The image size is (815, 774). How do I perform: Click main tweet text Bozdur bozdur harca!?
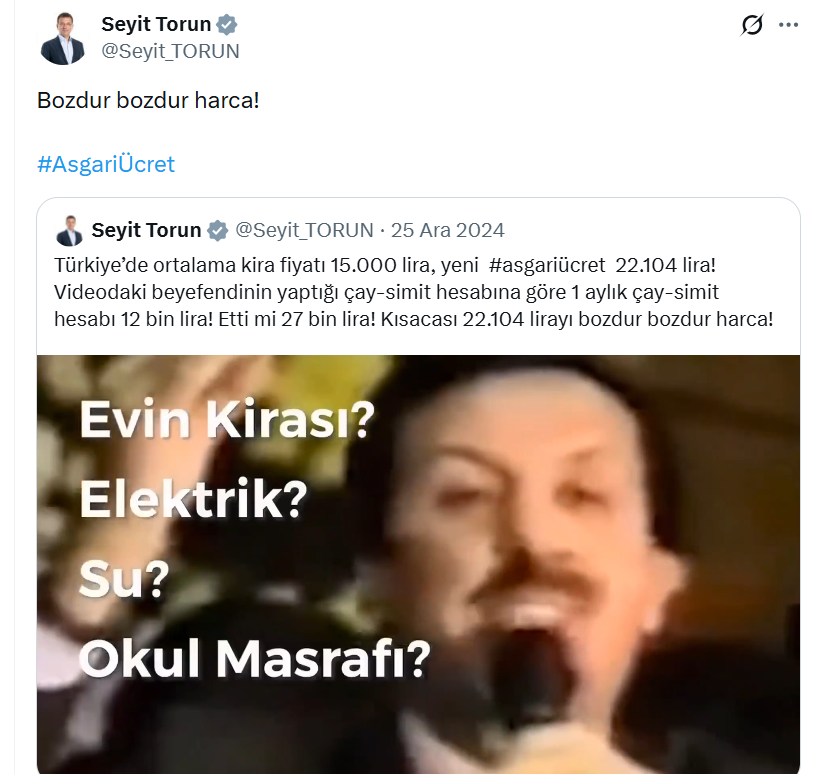click(x=148, y=100)
